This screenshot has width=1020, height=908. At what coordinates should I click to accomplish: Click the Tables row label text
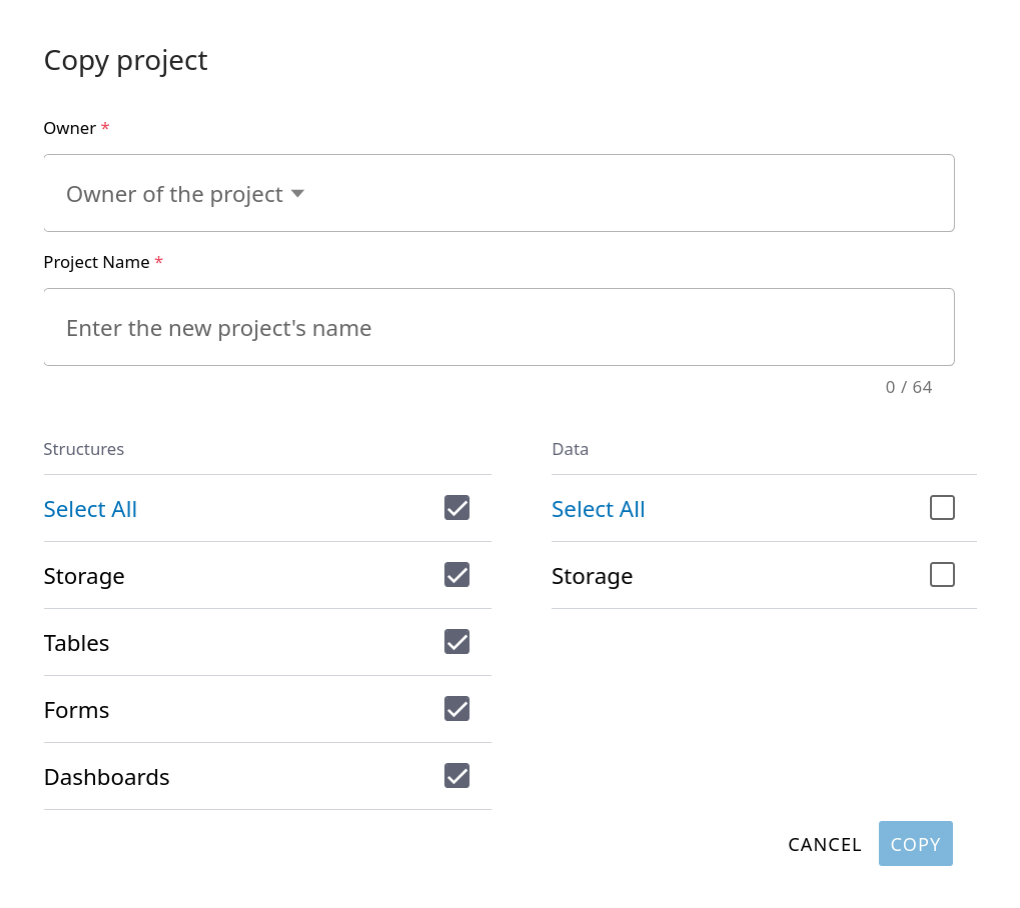click(x=76, y=643)
